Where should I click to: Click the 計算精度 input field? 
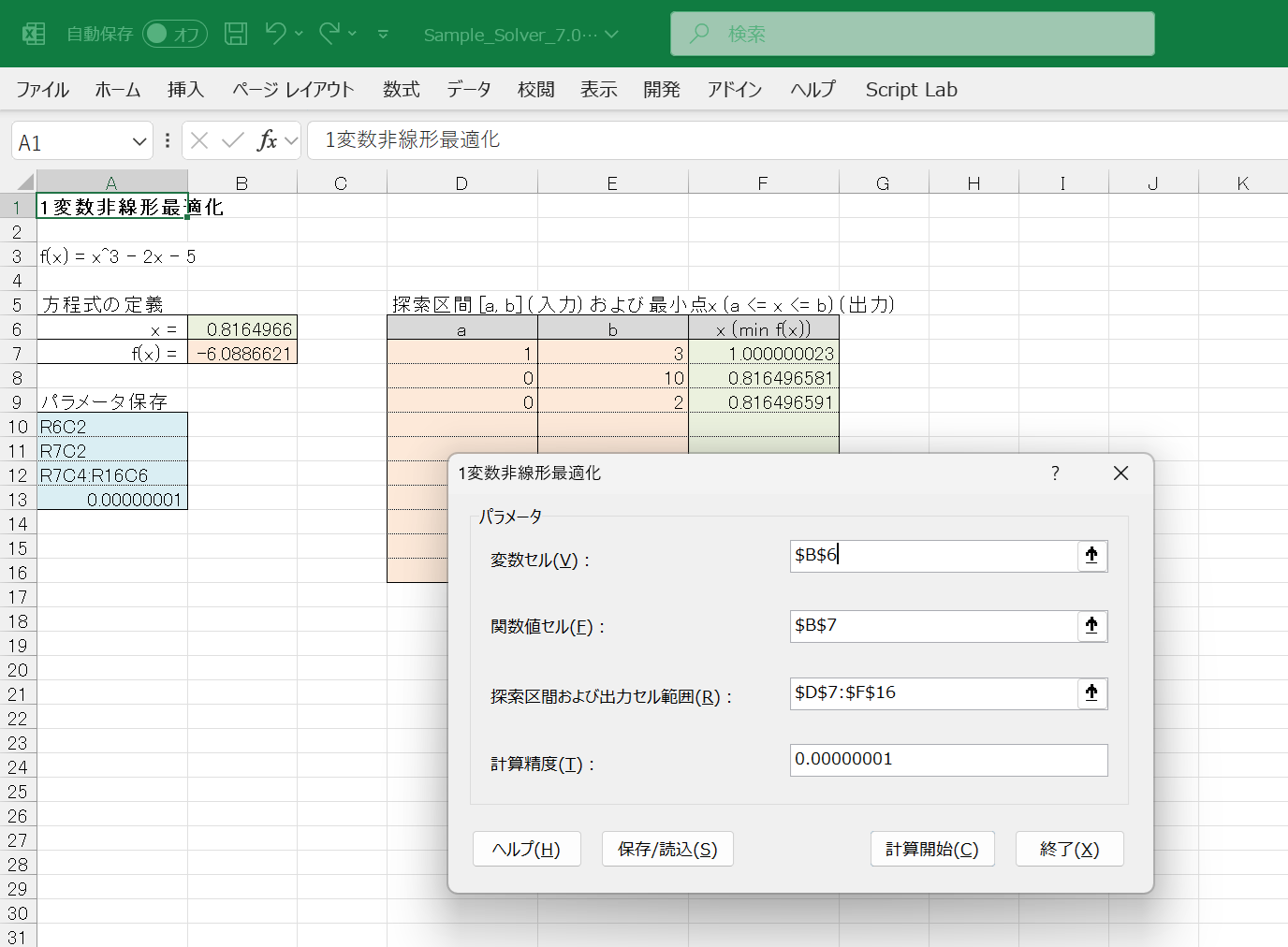pyautogui.click(x=948, y=760)
